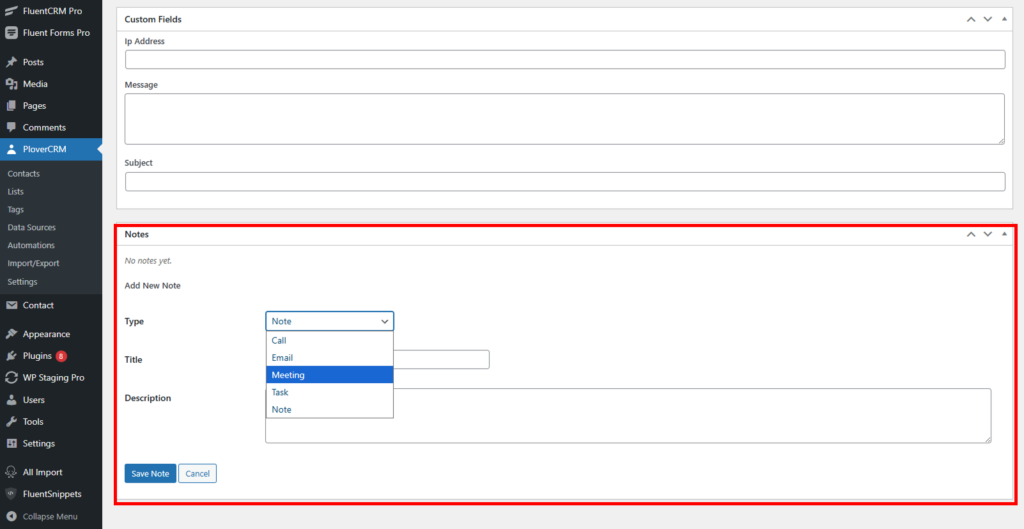Screen dimensions: 1024x529
Task: Click the Posts pin icon in sidebar
Action: click(x=11, y=62)
